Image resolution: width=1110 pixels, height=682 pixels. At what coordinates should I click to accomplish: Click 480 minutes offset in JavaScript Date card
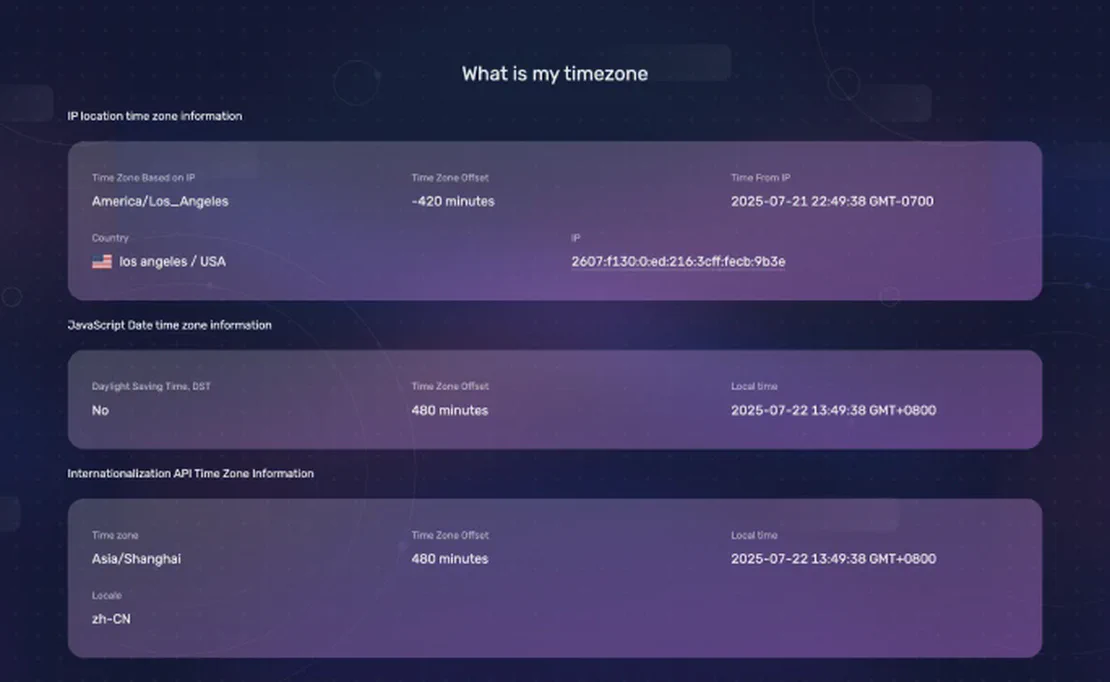pos(449,410)
